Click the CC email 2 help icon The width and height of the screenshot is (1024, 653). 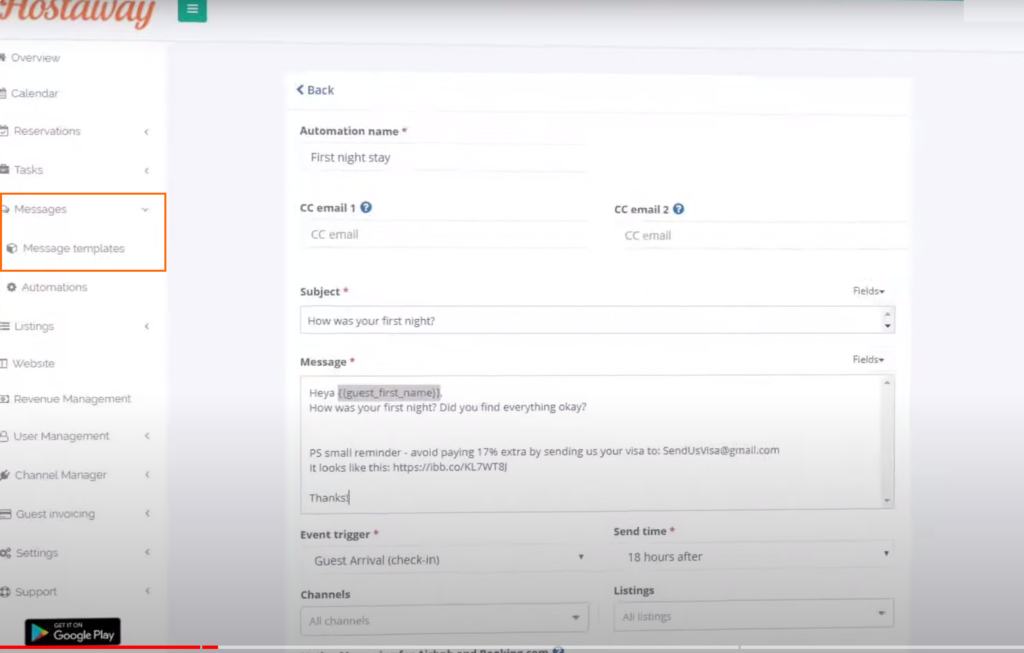[679, 209]
